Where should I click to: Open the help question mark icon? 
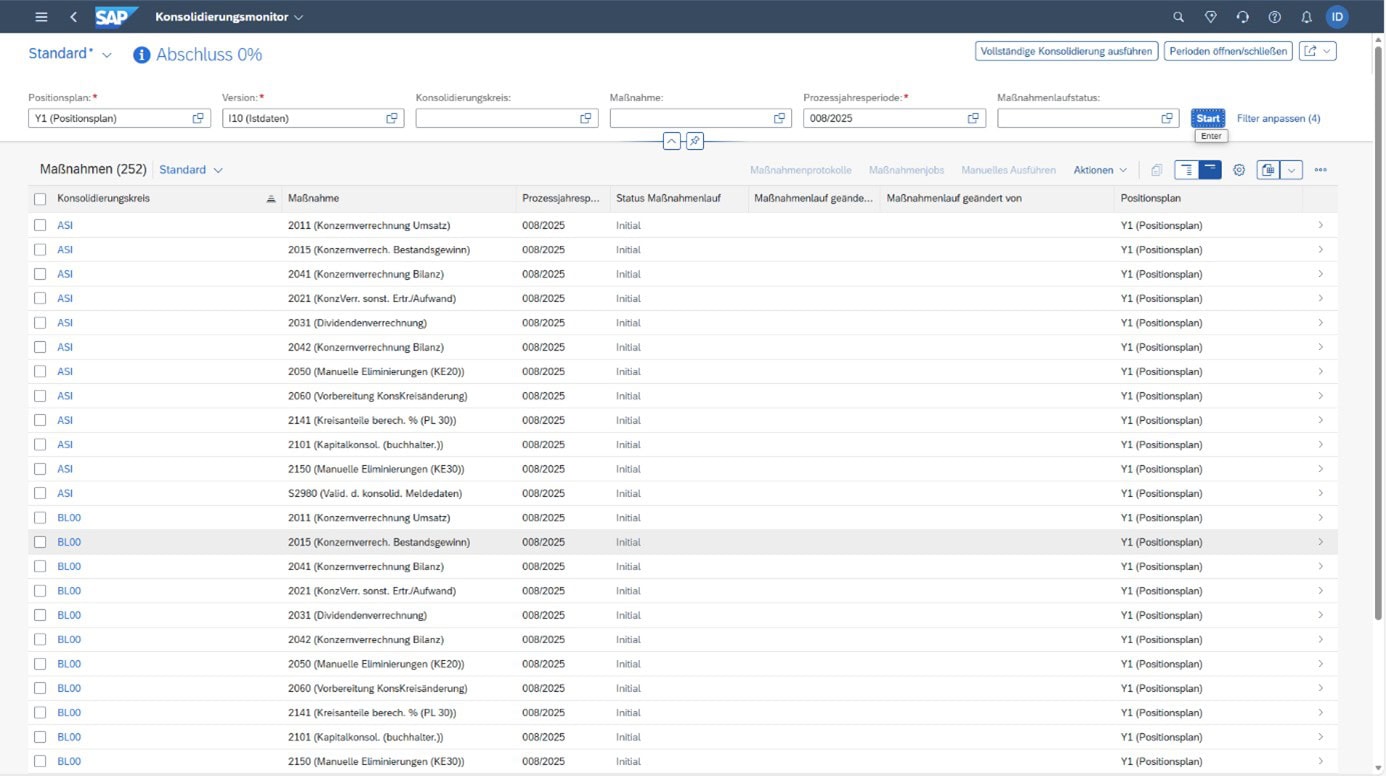1274,17
